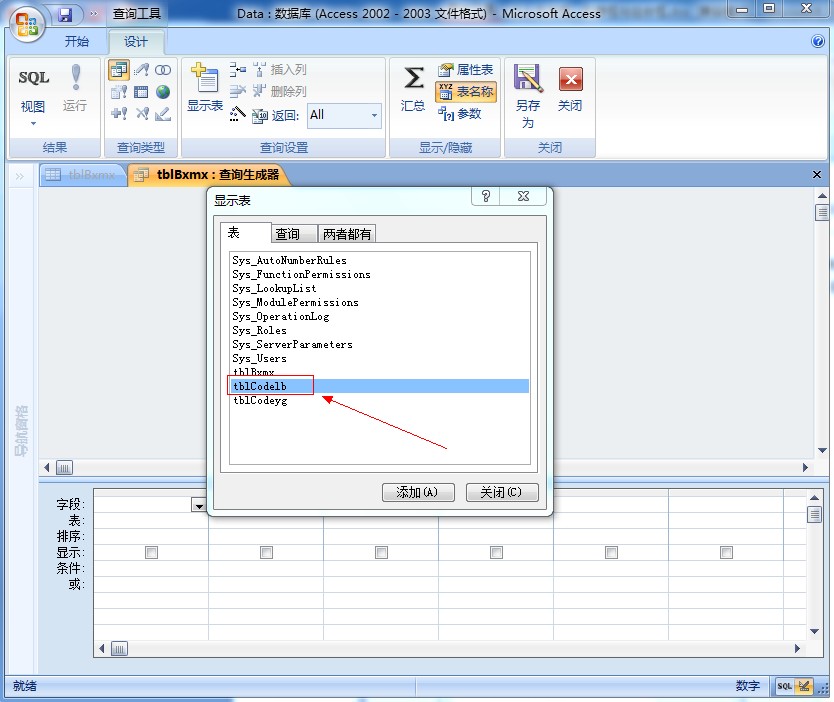Open the Office button menu

(27, 25)
